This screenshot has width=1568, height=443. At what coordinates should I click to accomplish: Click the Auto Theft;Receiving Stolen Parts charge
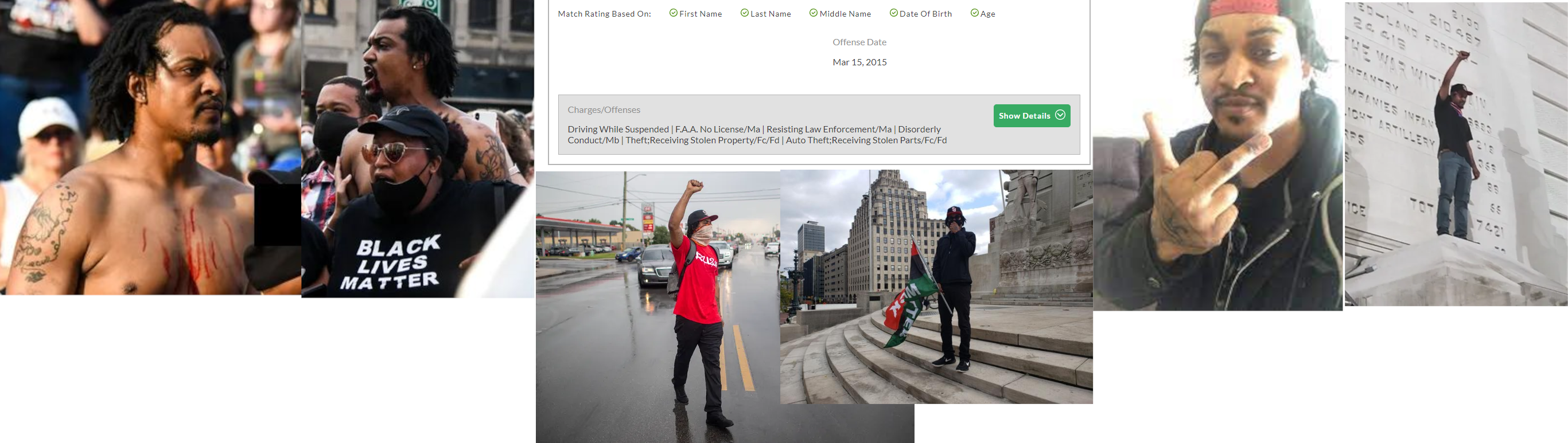(x=866, y=140)
